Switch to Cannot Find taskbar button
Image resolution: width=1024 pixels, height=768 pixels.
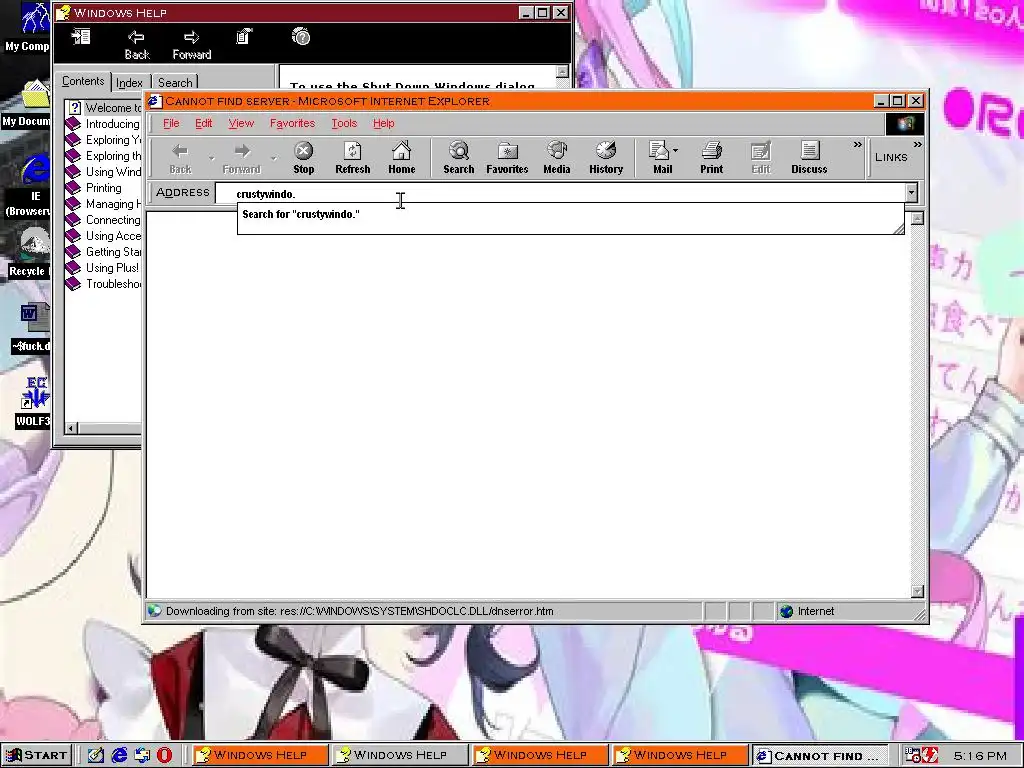tap(819, 756)
